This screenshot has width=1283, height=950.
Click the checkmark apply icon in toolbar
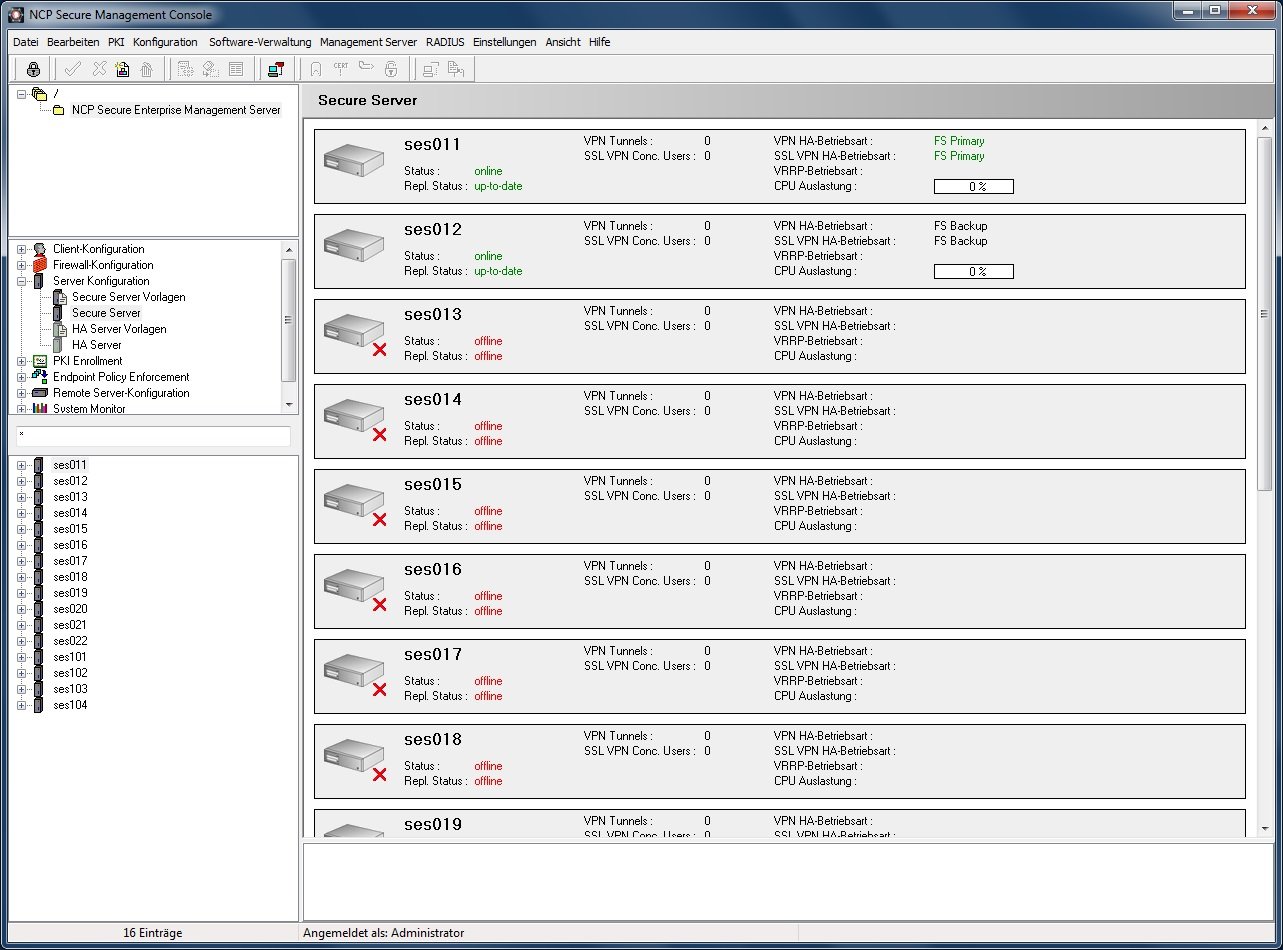(72, 69)
